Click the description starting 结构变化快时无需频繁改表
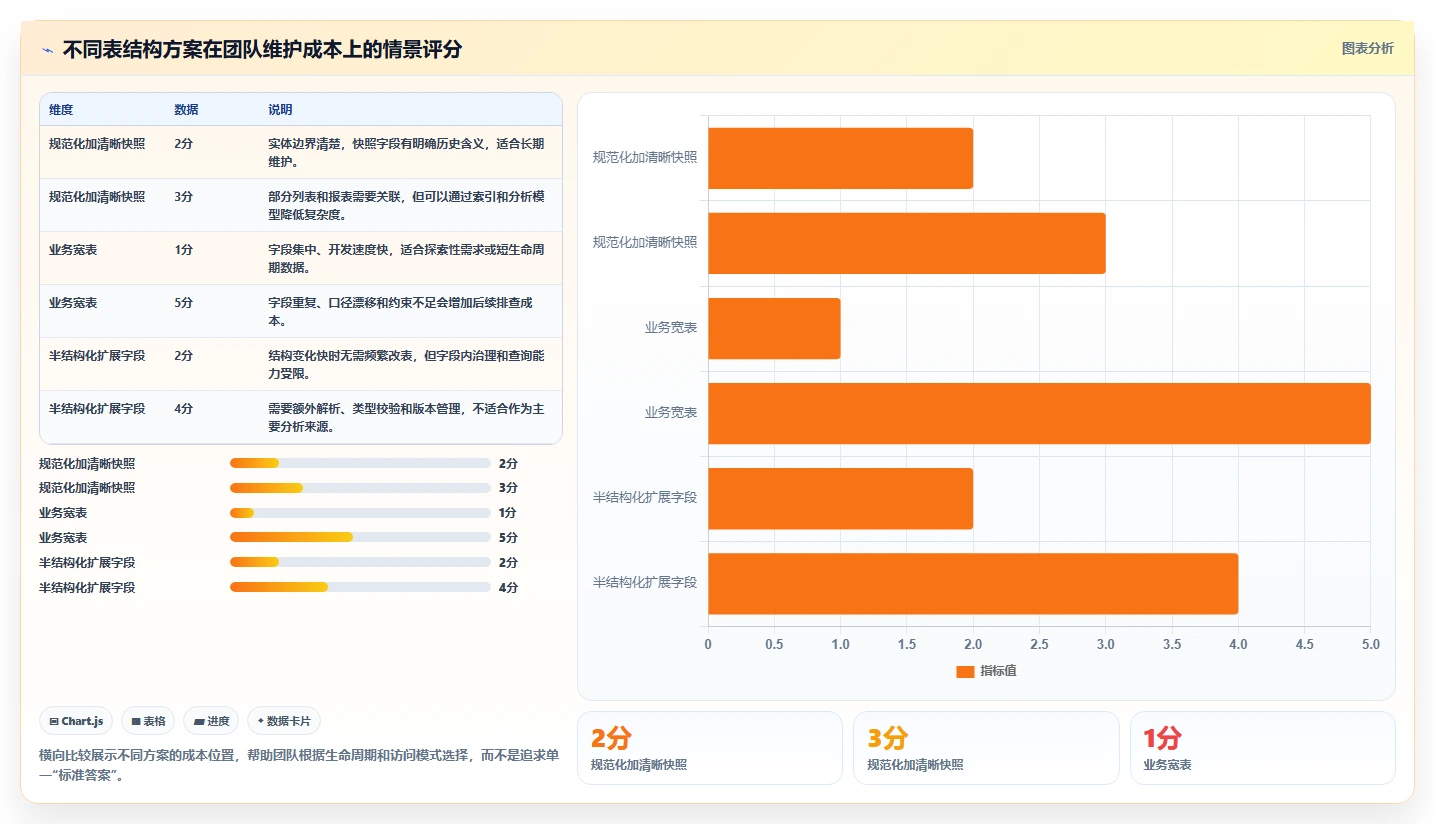The height and width of the screenshot is (824, 1435). click(406, 365)
